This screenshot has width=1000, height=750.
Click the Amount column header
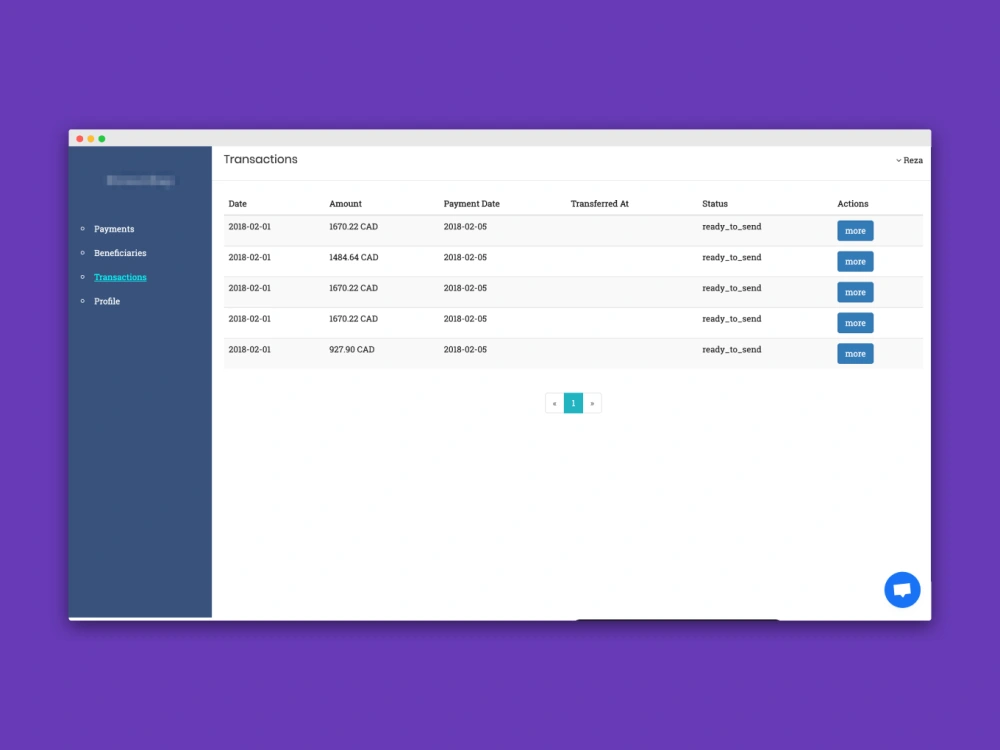(x=345, y=203)
